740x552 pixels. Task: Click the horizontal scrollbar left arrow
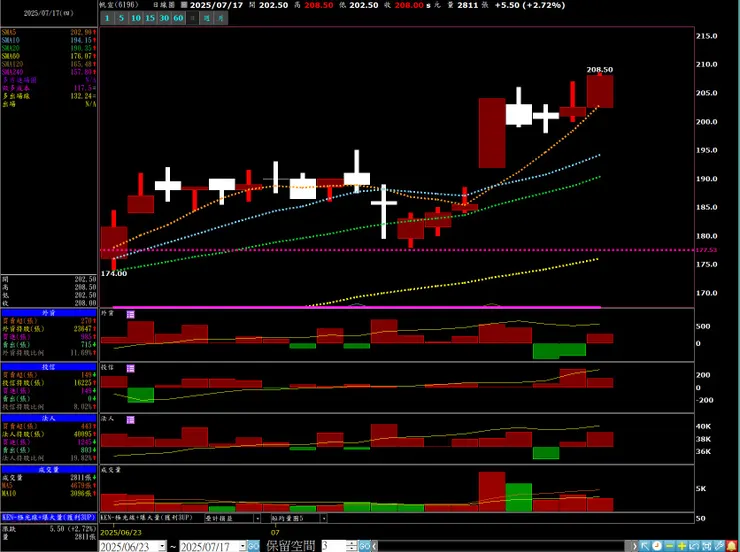click(x=374, y=546)
